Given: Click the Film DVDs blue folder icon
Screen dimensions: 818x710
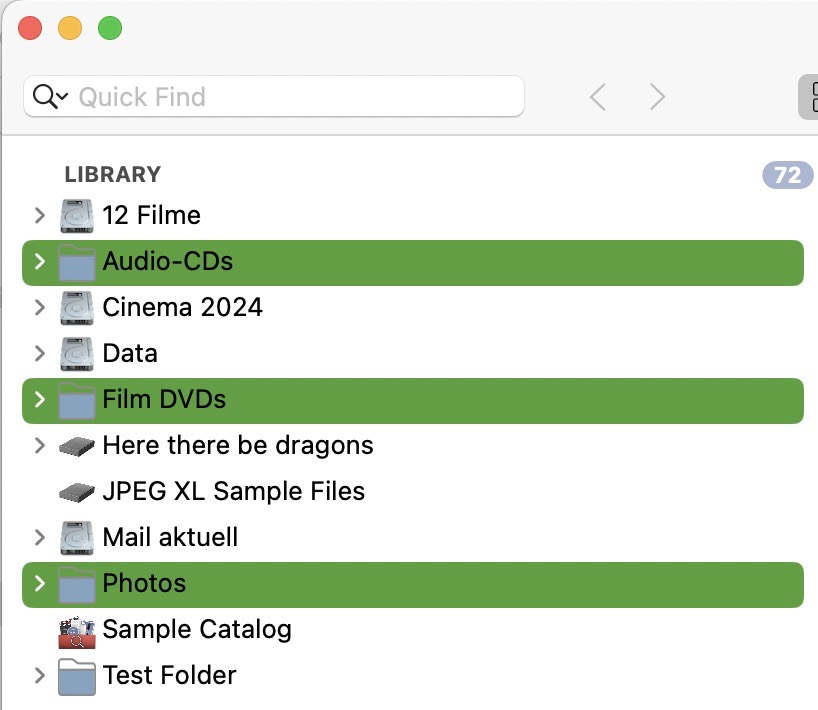Looking at the screenshot, I should click(x=75, y=399).
